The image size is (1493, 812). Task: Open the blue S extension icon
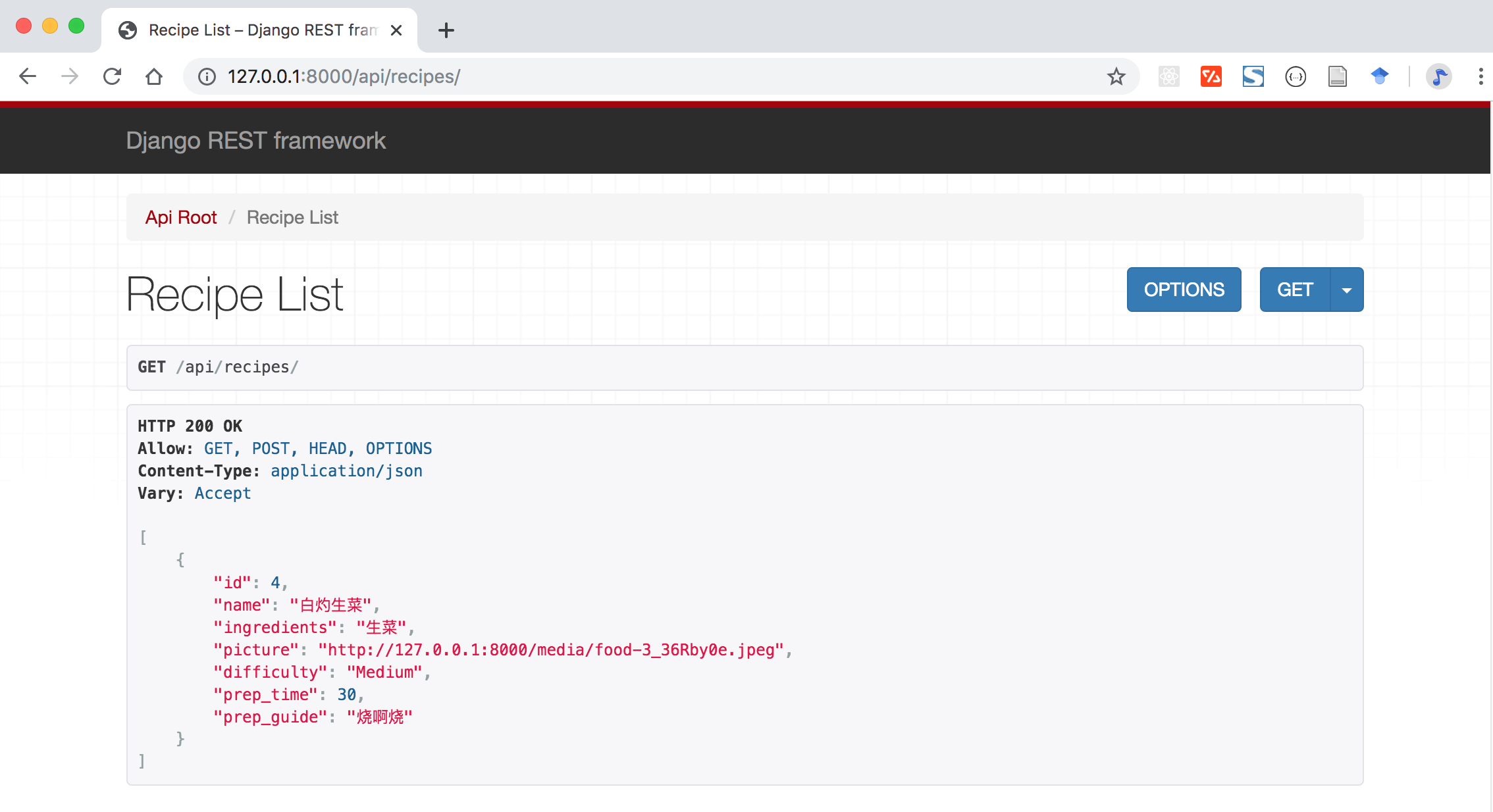click(x=1253, y=76)
